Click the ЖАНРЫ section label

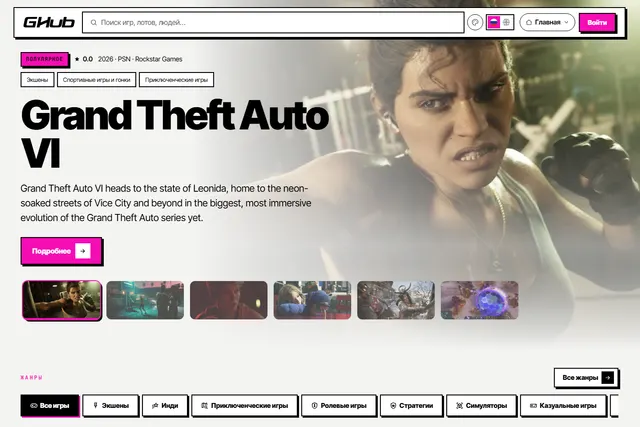click(x=31, y=378)
